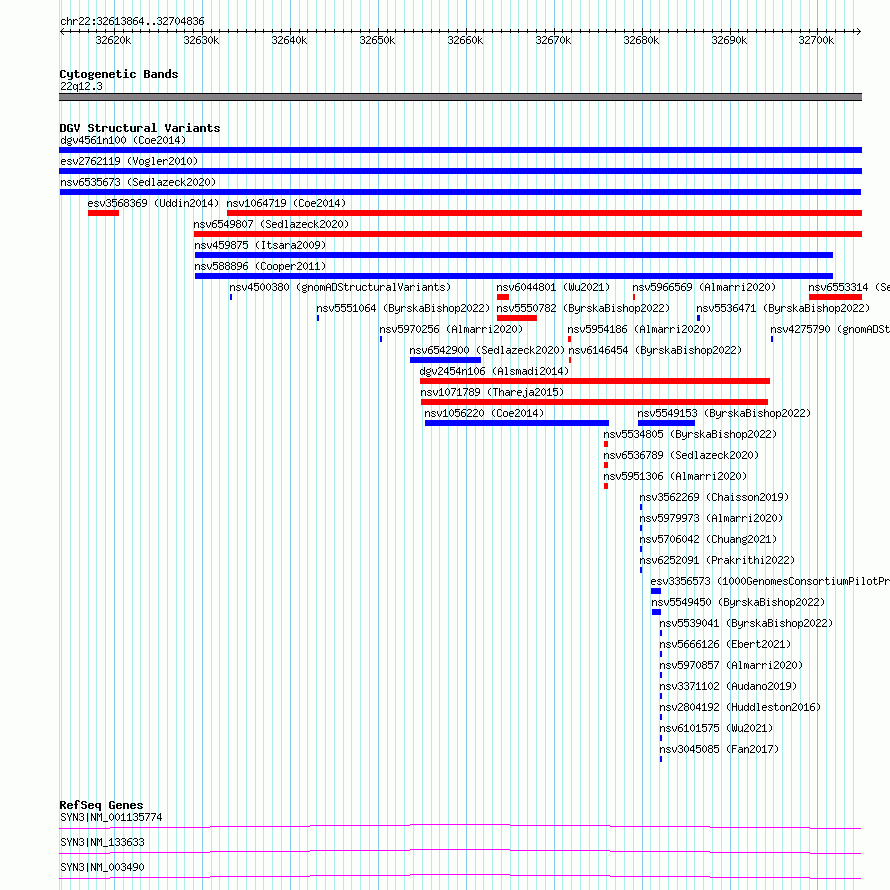Open nsv588896 (Cooper2011) variant label
The height and width of the screenshot is (890, 890).
click(260, 266)
